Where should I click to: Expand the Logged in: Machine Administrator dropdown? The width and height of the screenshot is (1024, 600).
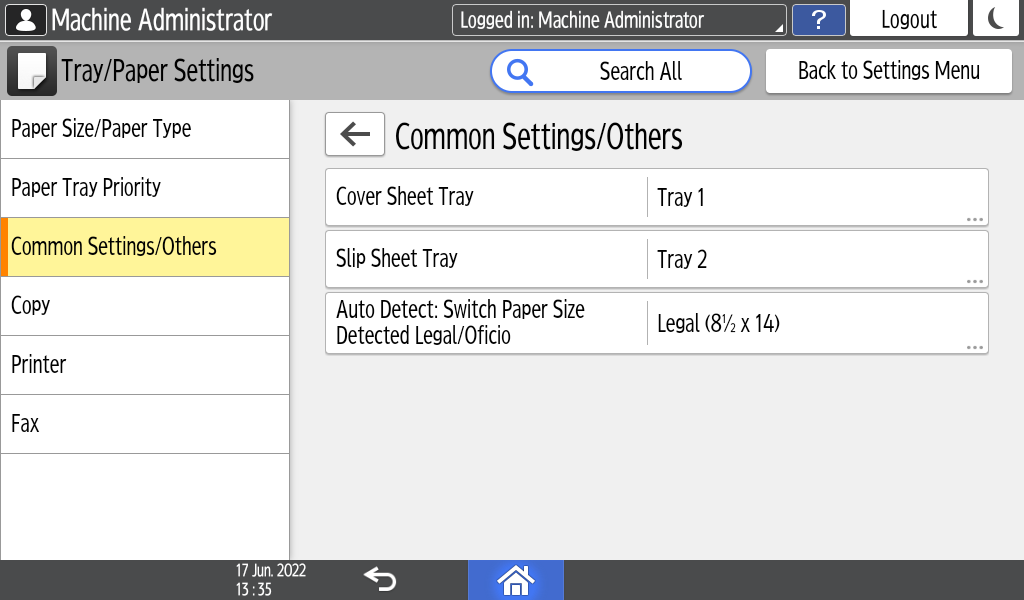pos(619,20)
